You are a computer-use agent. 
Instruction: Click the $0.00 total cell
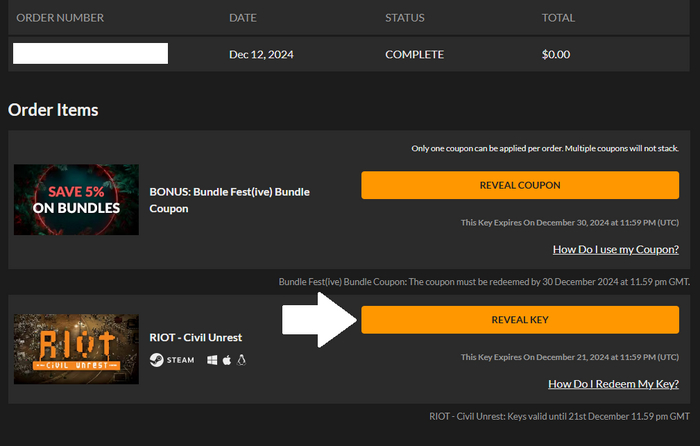coord(556,54)
